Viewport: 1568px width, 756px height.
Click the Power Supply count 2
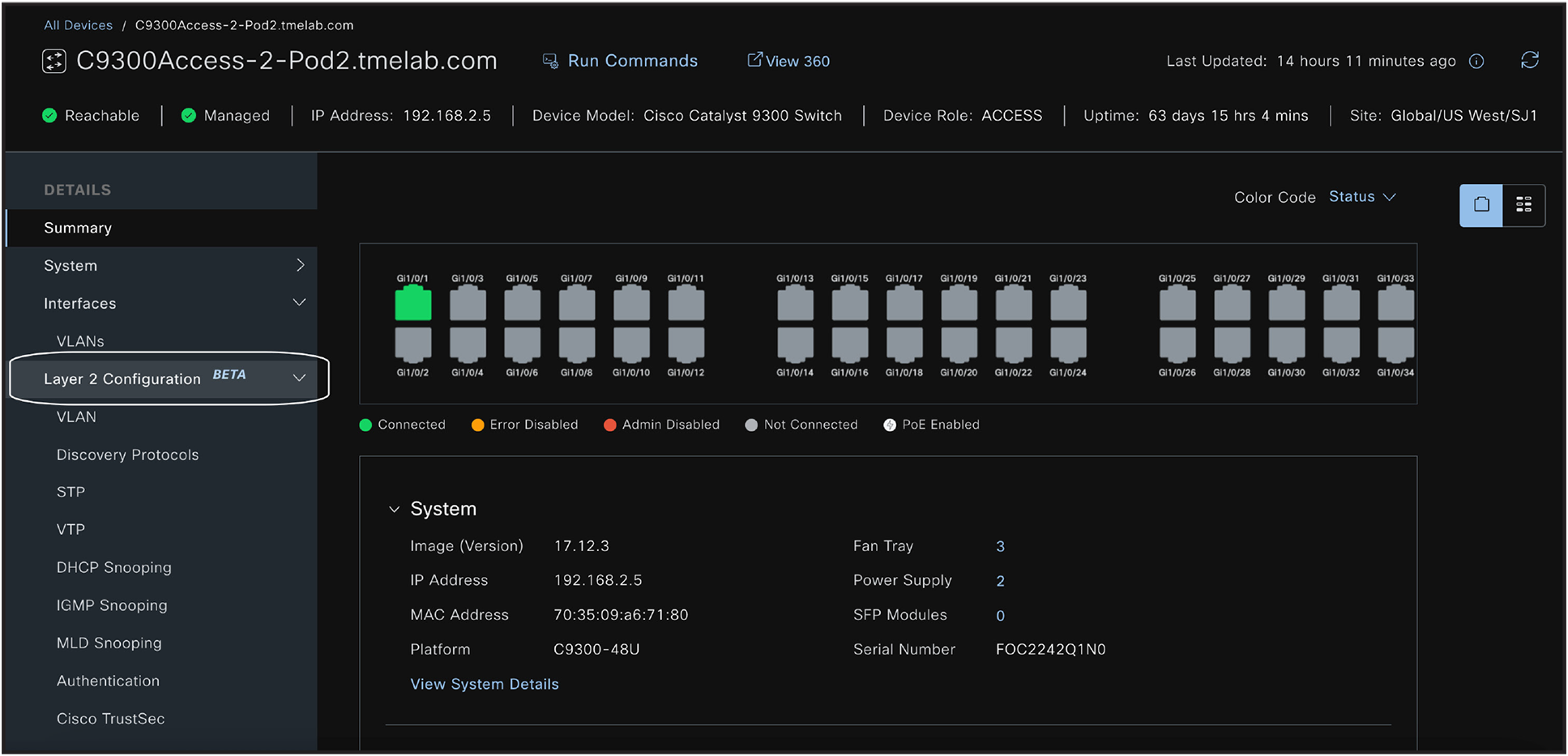1000,581
